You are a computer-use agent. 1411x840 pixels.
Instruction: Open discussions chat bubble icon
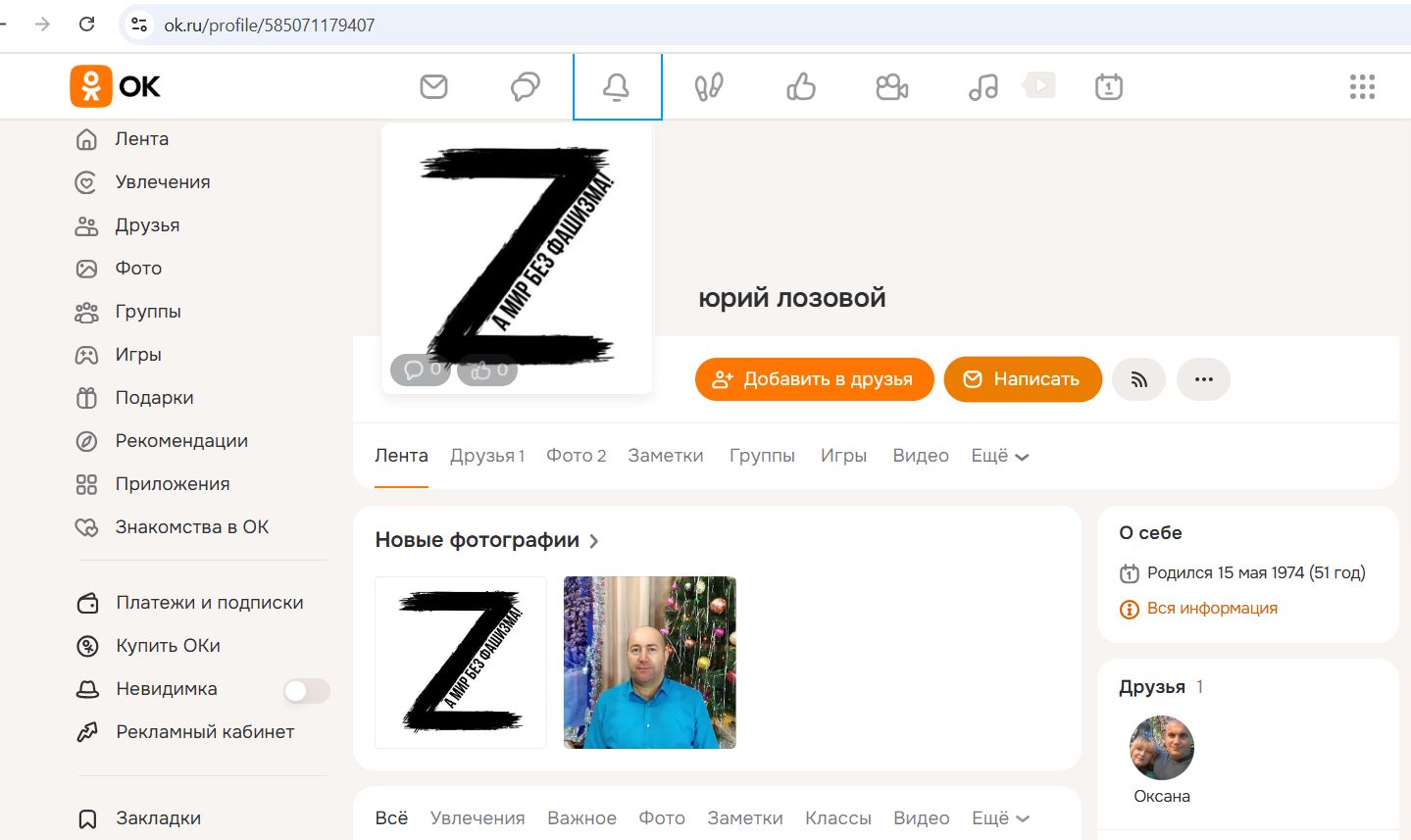(526, 87)
